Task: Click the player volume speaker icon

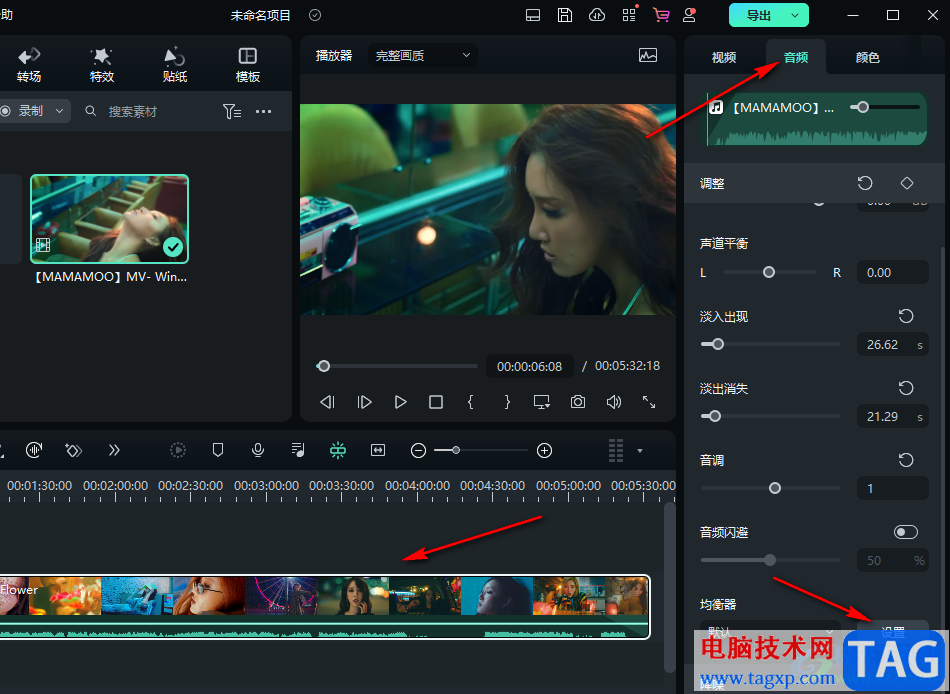Action: tap(614, 402)
